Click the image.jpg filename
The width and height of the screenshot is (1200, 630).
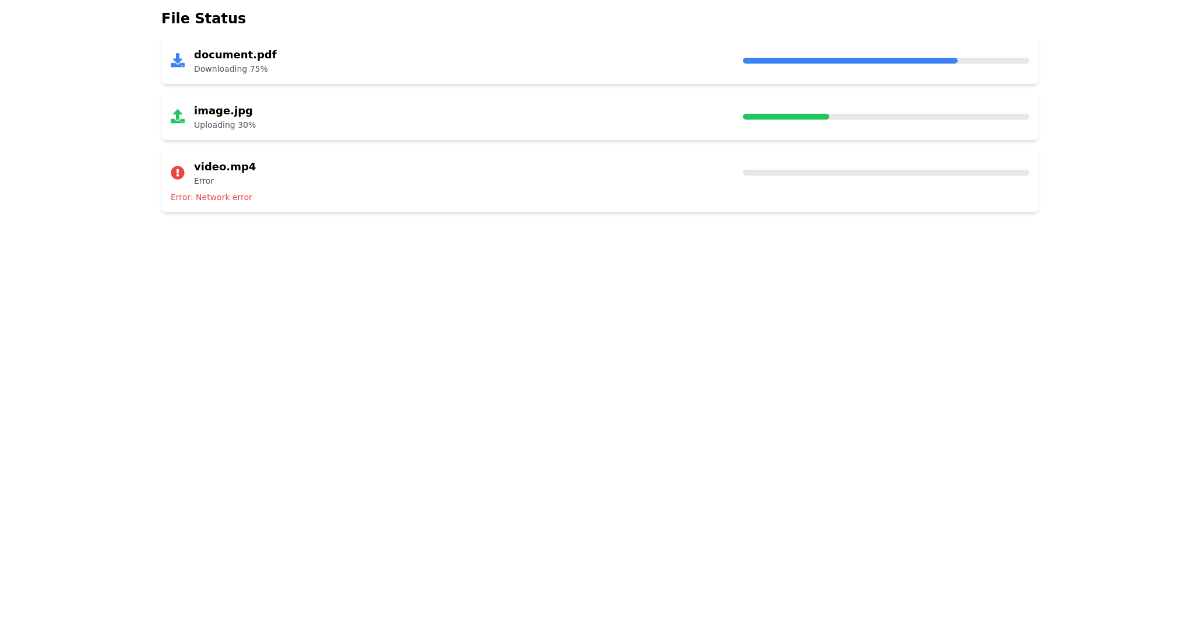[223, 110]
